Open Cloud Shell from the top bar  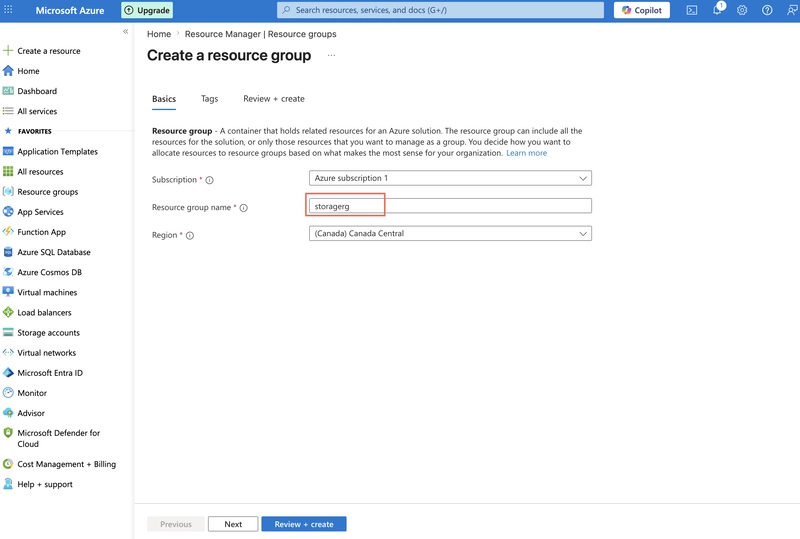[692, 10]
